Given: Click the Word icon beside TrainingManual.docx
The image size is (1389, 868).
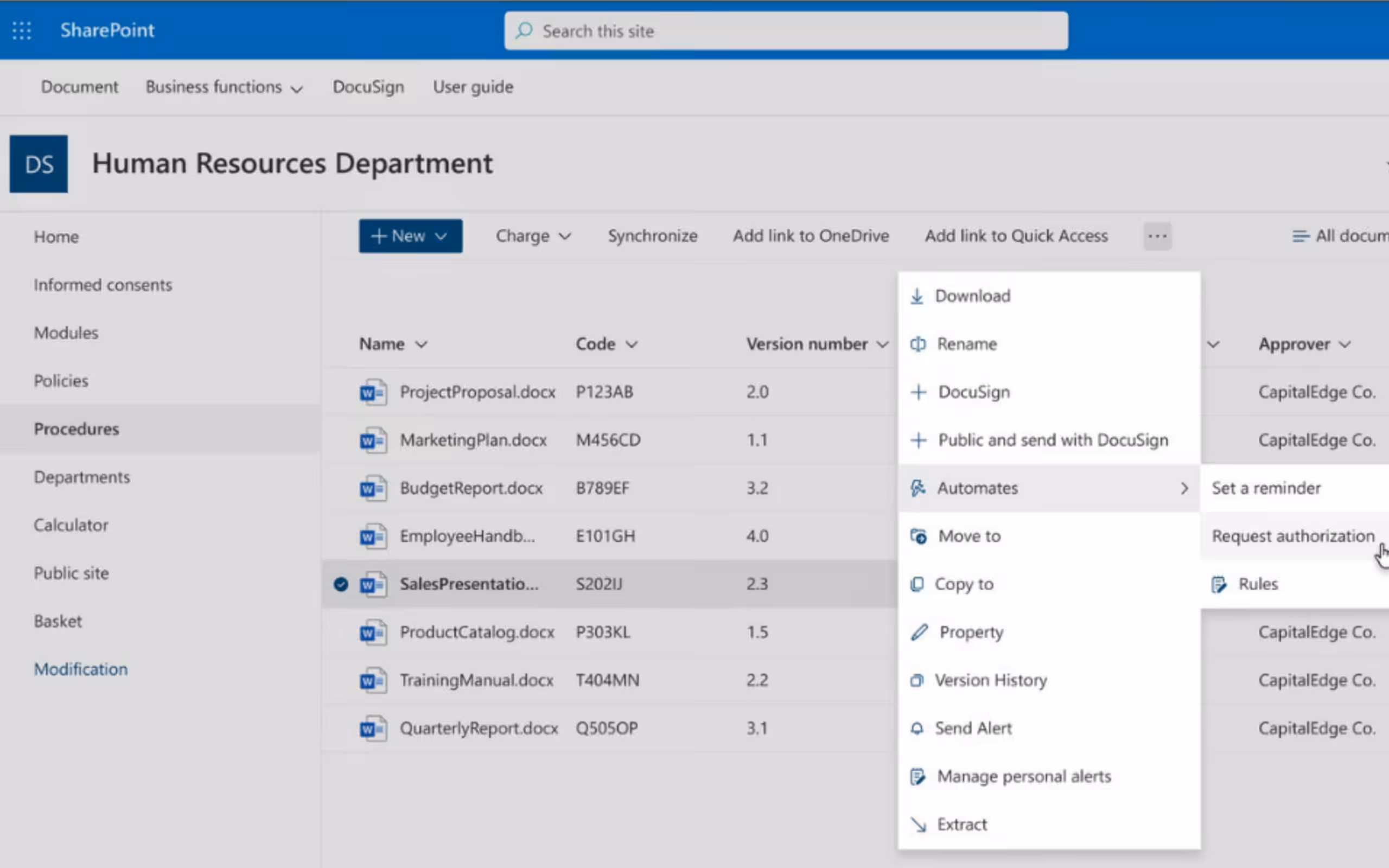Looking at the screenshot, I should click(373, 680).
